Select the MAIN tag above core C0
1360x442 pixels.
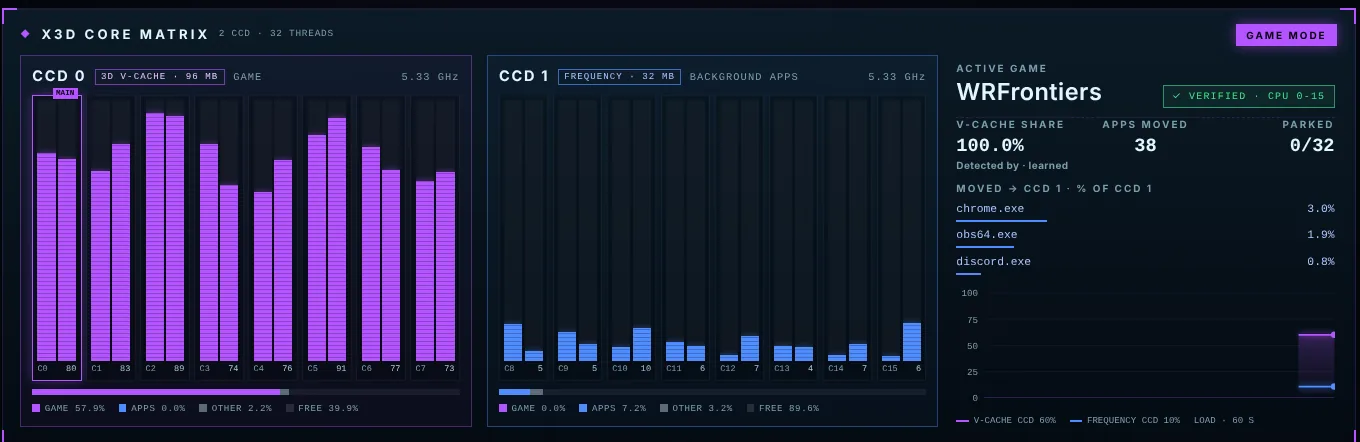point(65,93)
